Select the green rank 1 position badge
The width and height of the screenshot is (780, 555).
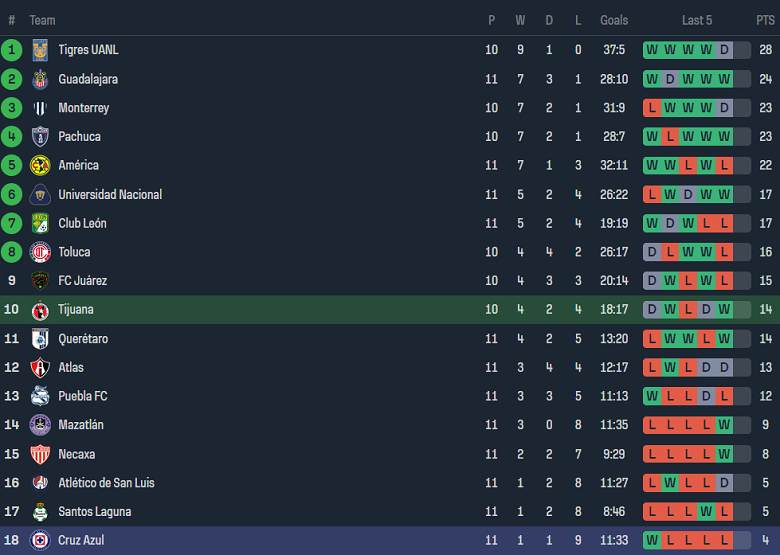[12, 50]
